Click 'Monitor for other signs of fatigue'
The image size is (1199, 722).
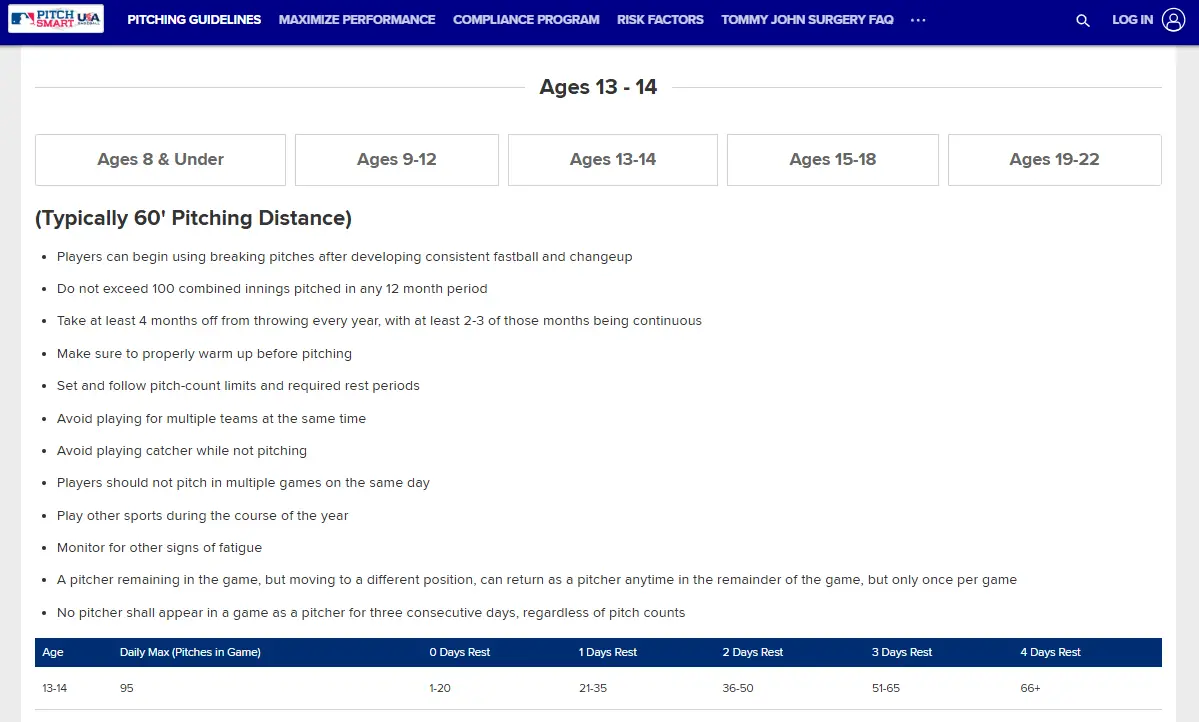[159, 548]
